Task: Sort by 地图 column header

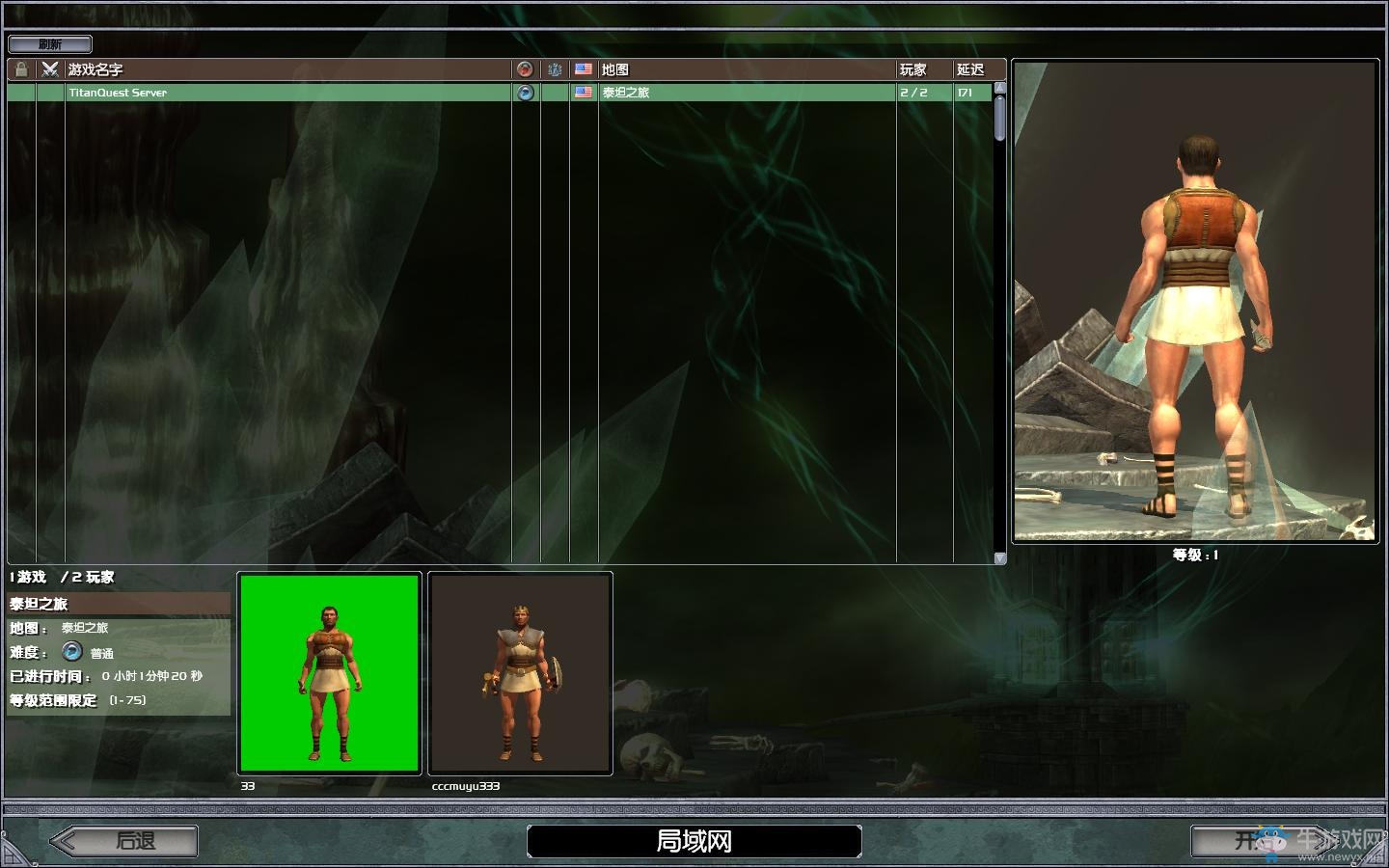Action: point(747,69)
